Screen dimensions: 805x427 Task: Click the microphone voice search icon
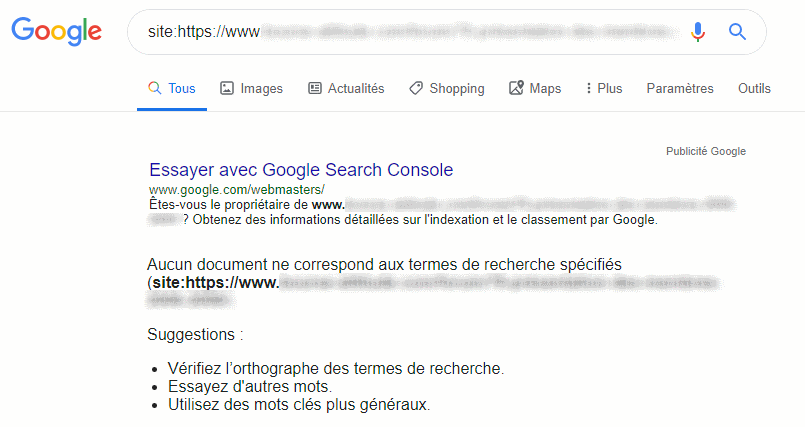(698, 32)
